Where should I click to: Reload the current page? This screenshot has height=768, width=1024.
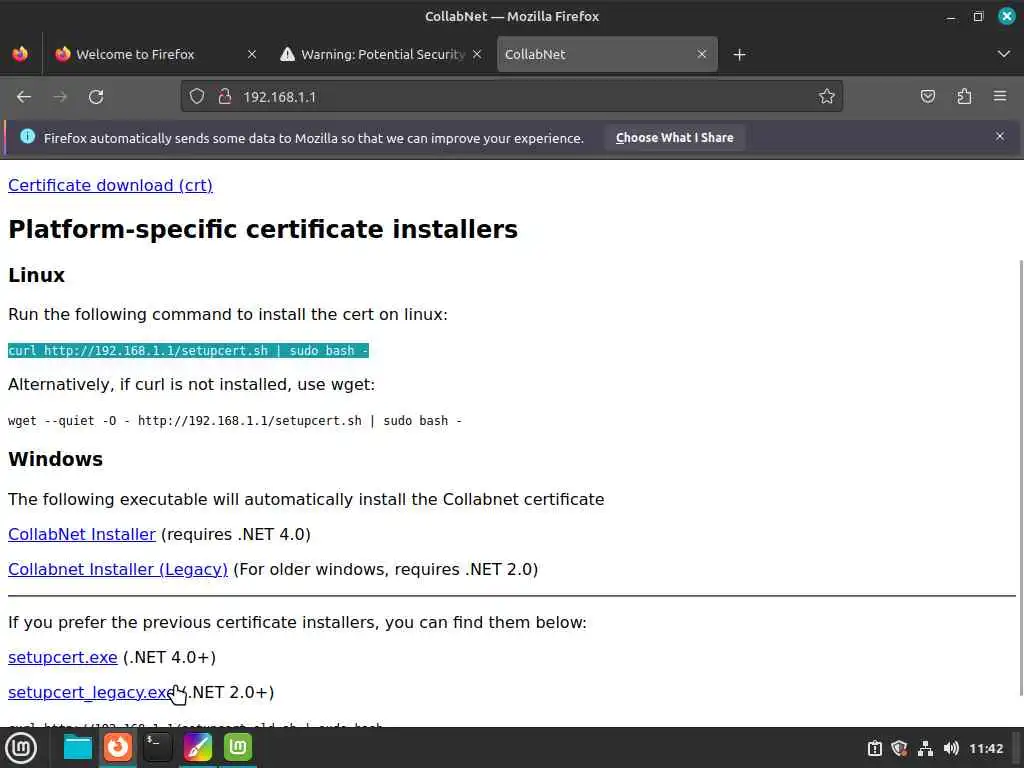click(x=96, y=97)
